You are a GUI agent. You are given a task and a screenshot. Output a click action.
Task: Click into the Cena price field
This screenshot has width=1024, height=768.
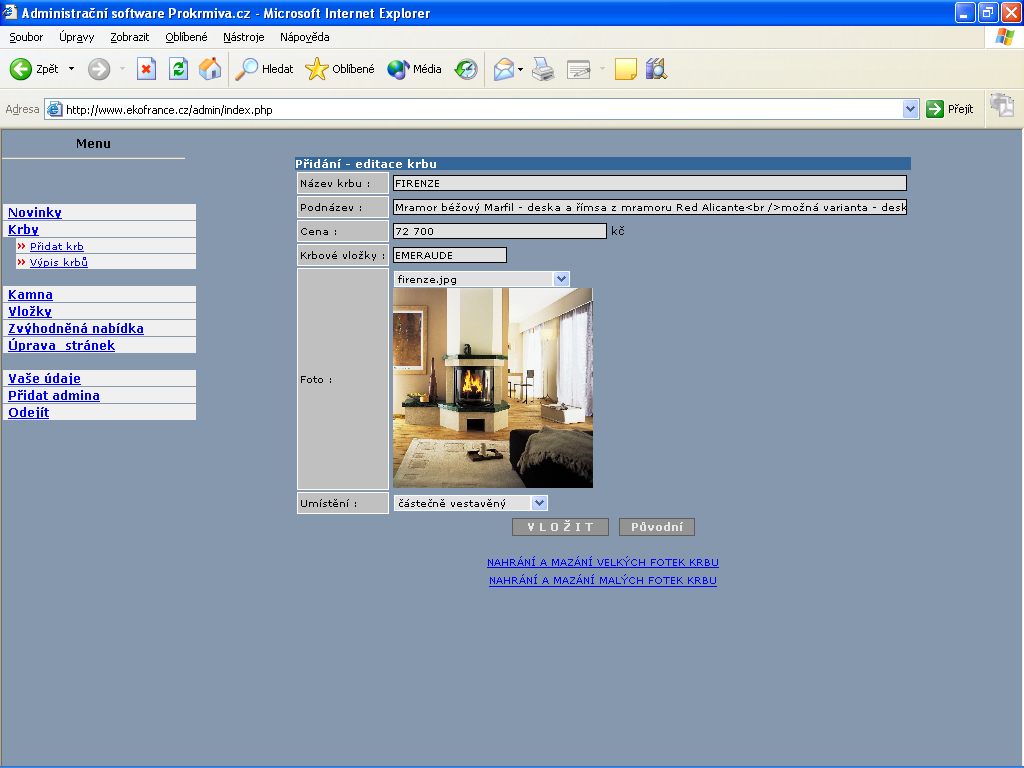point(499,231)
